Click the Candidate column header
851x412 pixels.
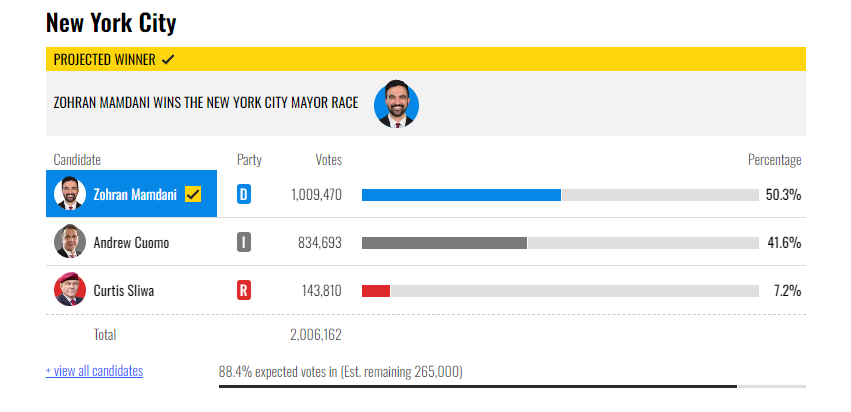[x=77, y=160]
